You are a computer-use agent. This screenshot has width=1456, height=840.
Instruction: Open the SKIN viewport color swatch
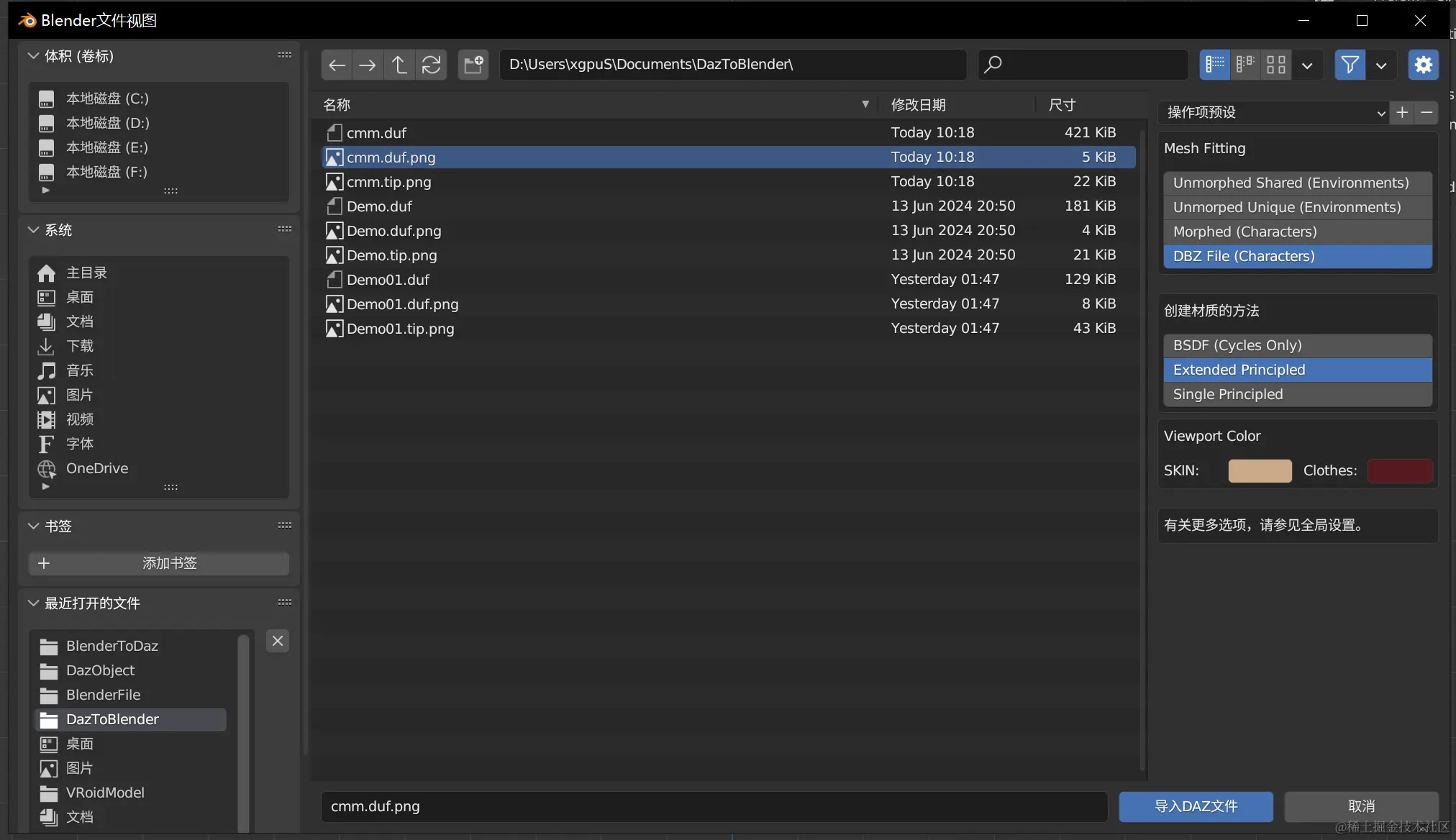click(1260, 470)
